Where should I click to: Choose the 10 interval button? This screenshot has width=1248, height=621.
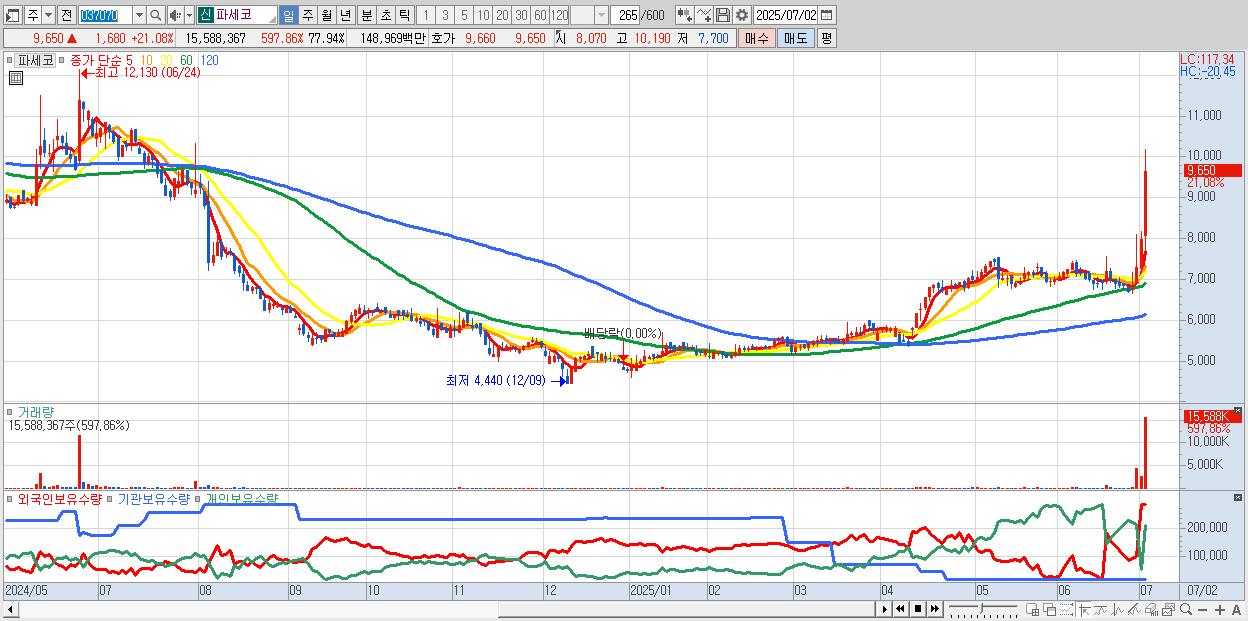482,15
